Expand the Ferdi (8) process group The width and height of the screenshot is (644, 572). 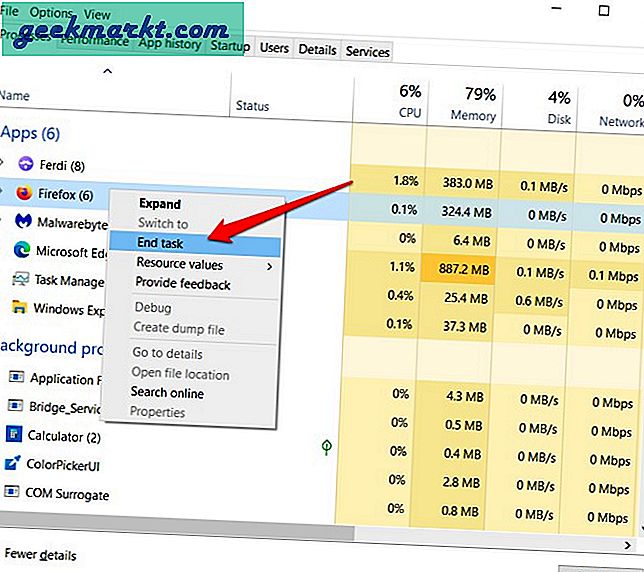2,162
